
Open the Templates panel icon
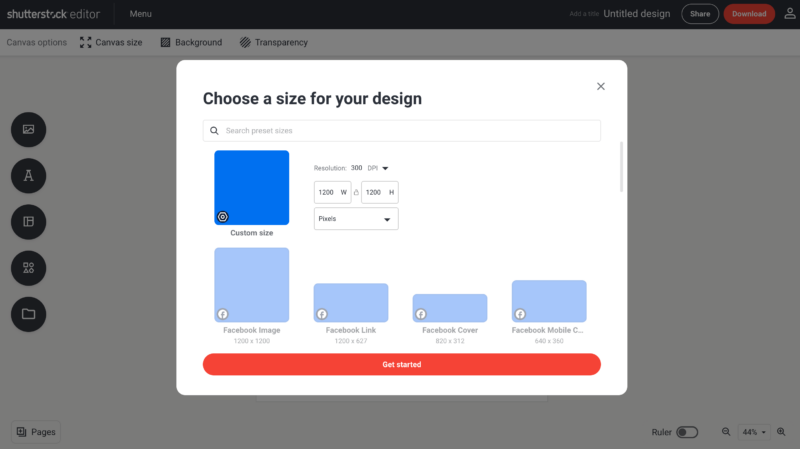point(28,222)
